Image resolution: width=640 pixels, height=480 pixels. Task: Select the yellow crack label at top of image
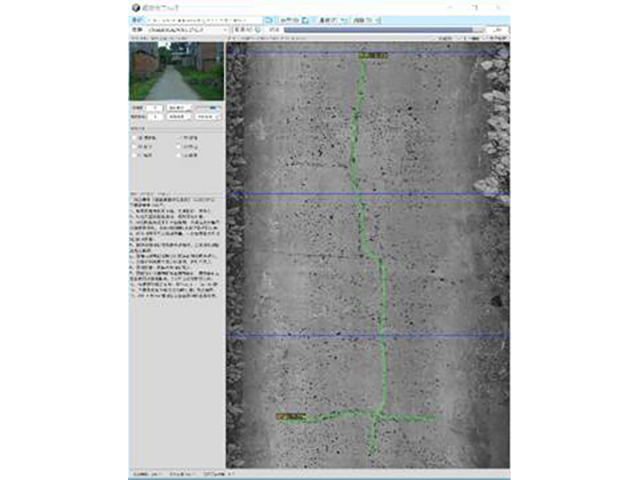pos(371,56)
